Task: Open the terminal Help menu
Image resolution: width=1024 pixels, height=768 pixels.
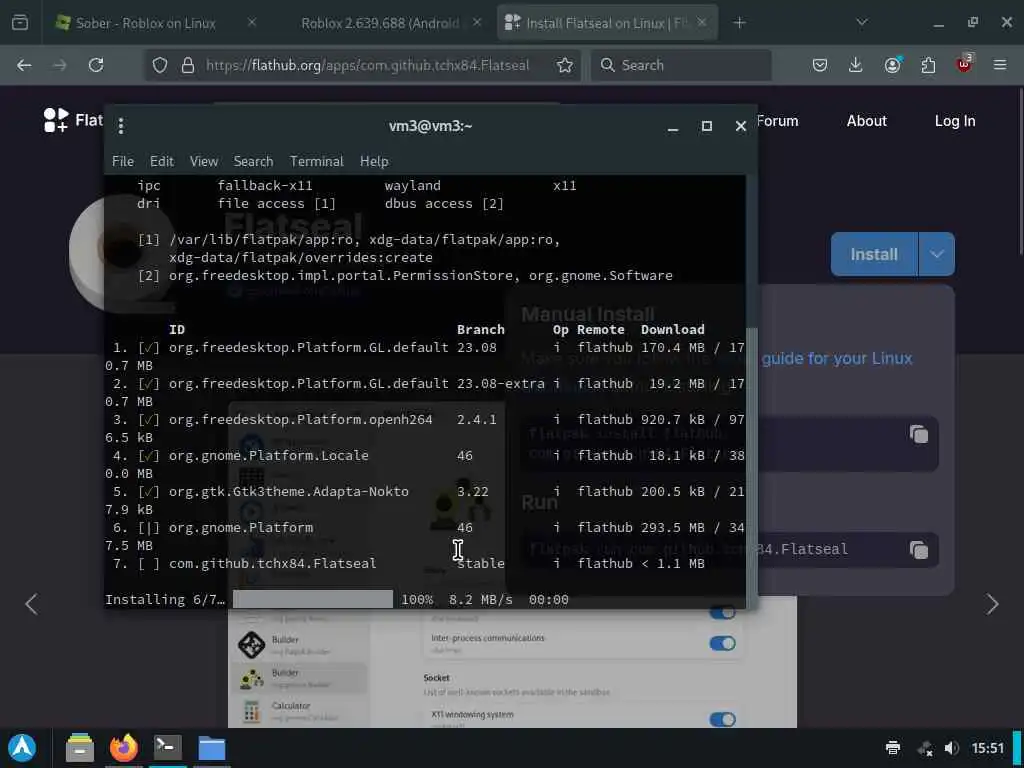Action: [x=374, y=161]
